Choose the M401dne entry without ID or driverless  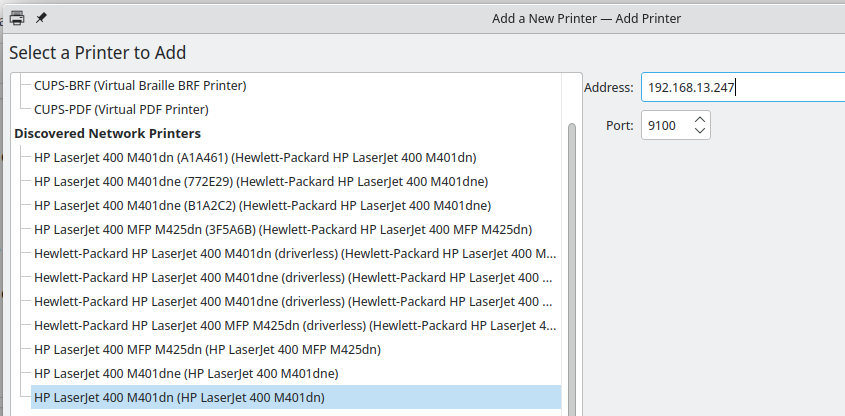pyautogui.click(x=185, y=373)
